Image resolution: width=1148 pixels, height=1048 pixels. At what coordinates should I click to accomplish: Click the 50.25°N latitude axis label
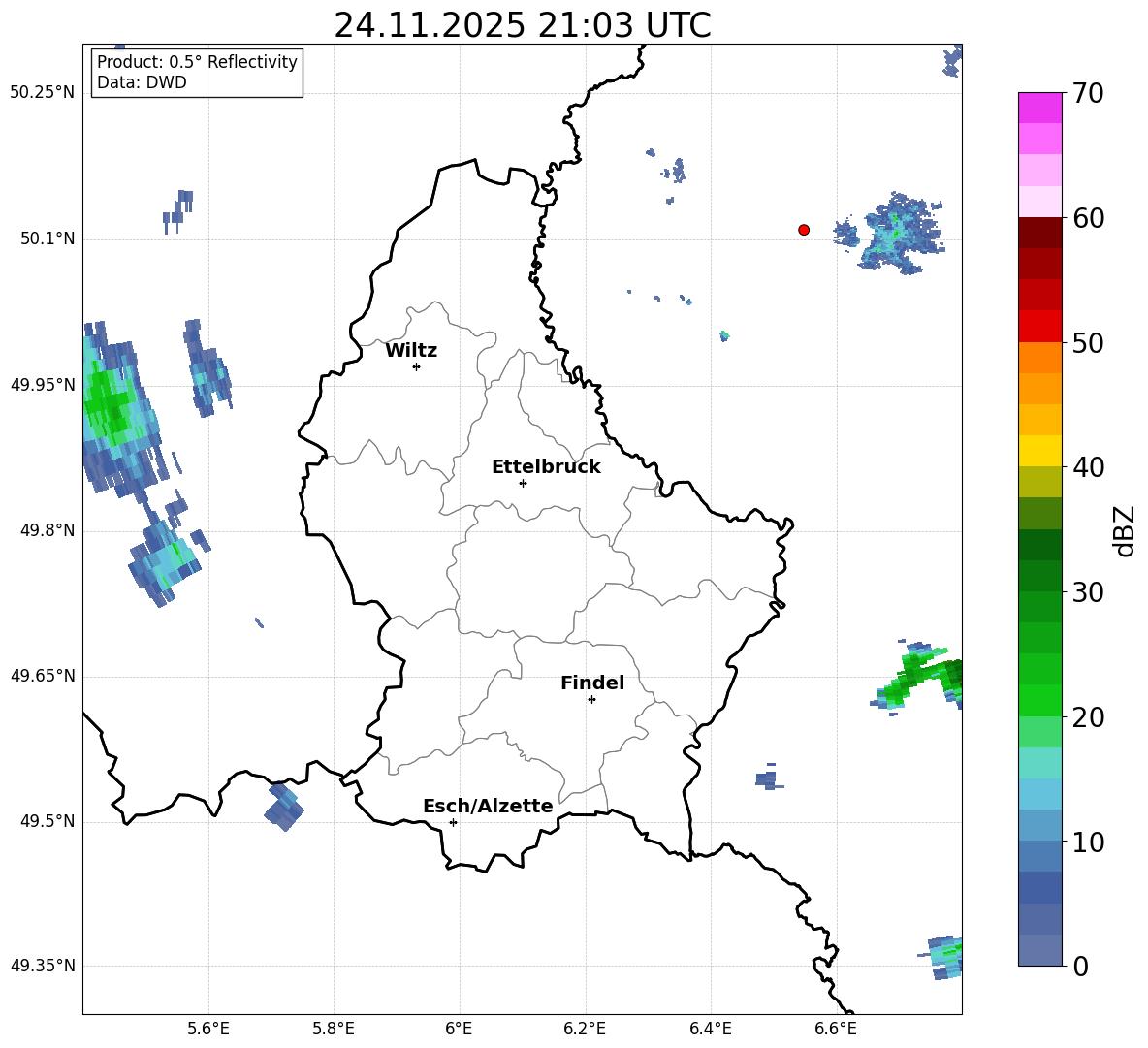43,93
